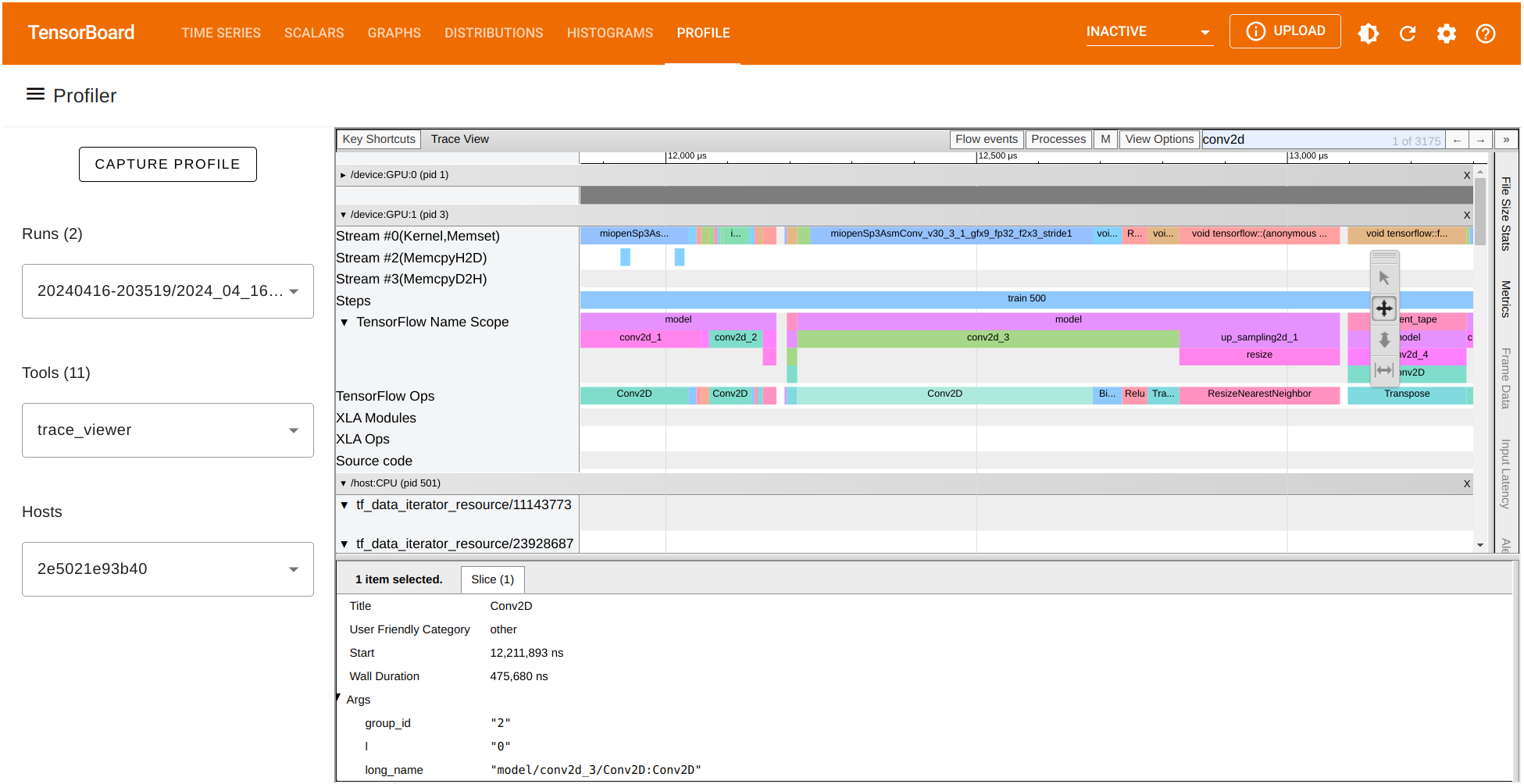Click the TensorBoard logo text
1524x784 pixels.
point(81,33)
